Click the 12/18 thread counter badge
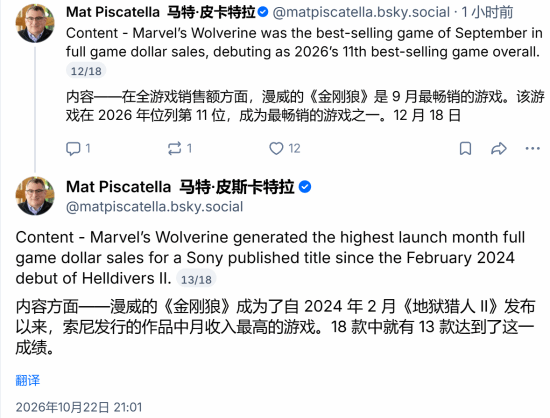This screenshot has height=418, width=550. pyautogui.click(x=86, y=71)
